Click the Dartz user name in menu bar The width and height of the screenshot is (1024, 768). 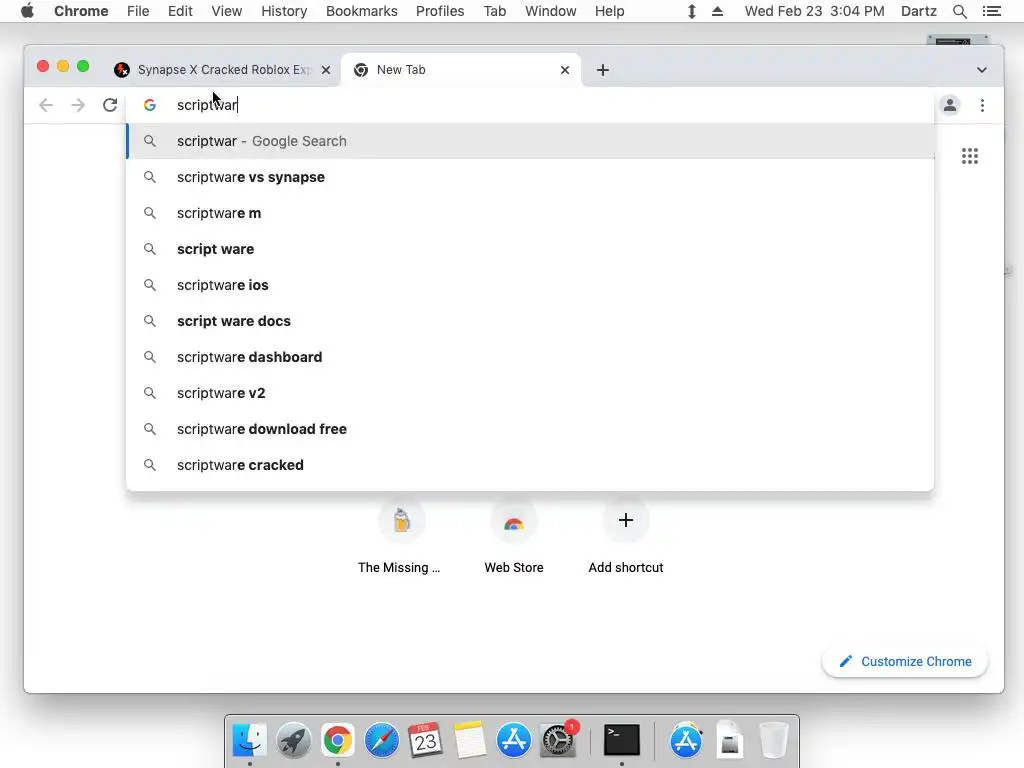coord(918,11)
